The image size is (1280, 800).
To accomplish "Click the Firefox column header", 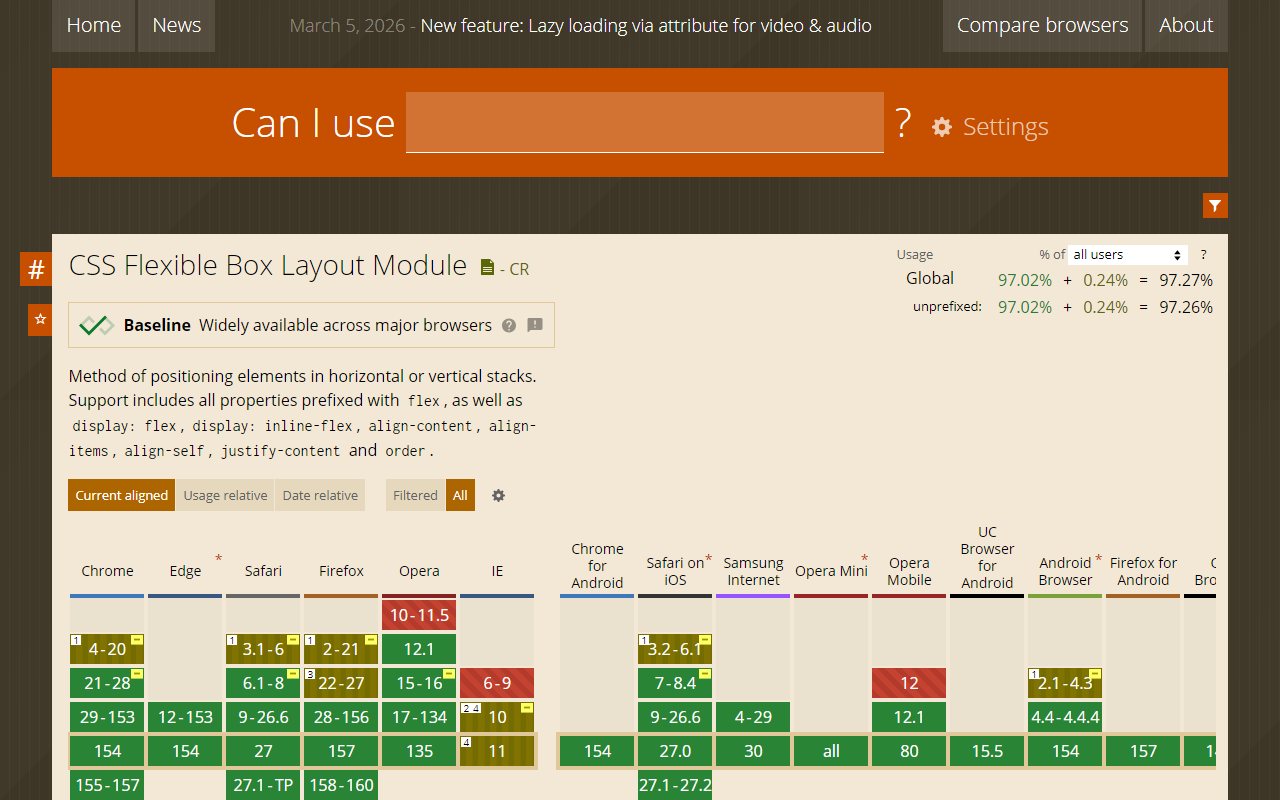I will 341,571.
